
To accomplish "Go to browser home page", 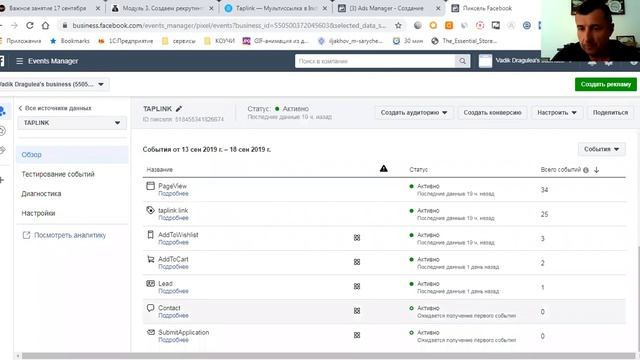I will pos(45,25).
